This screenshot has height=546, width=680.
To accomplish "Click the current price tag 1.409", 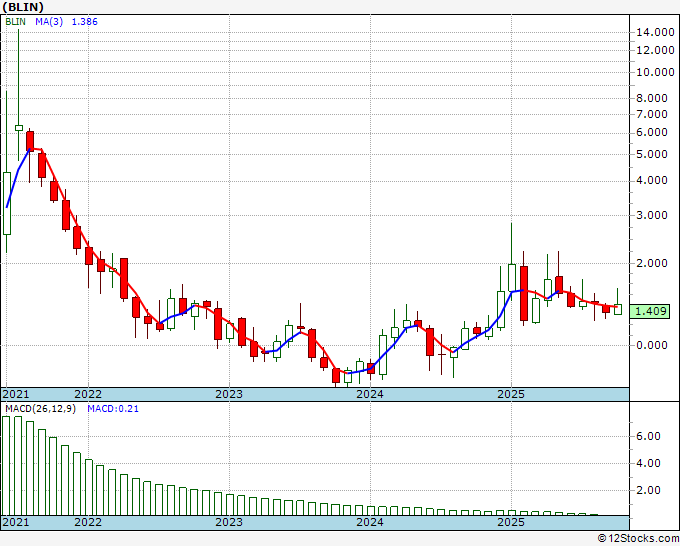I will point(652,311).
